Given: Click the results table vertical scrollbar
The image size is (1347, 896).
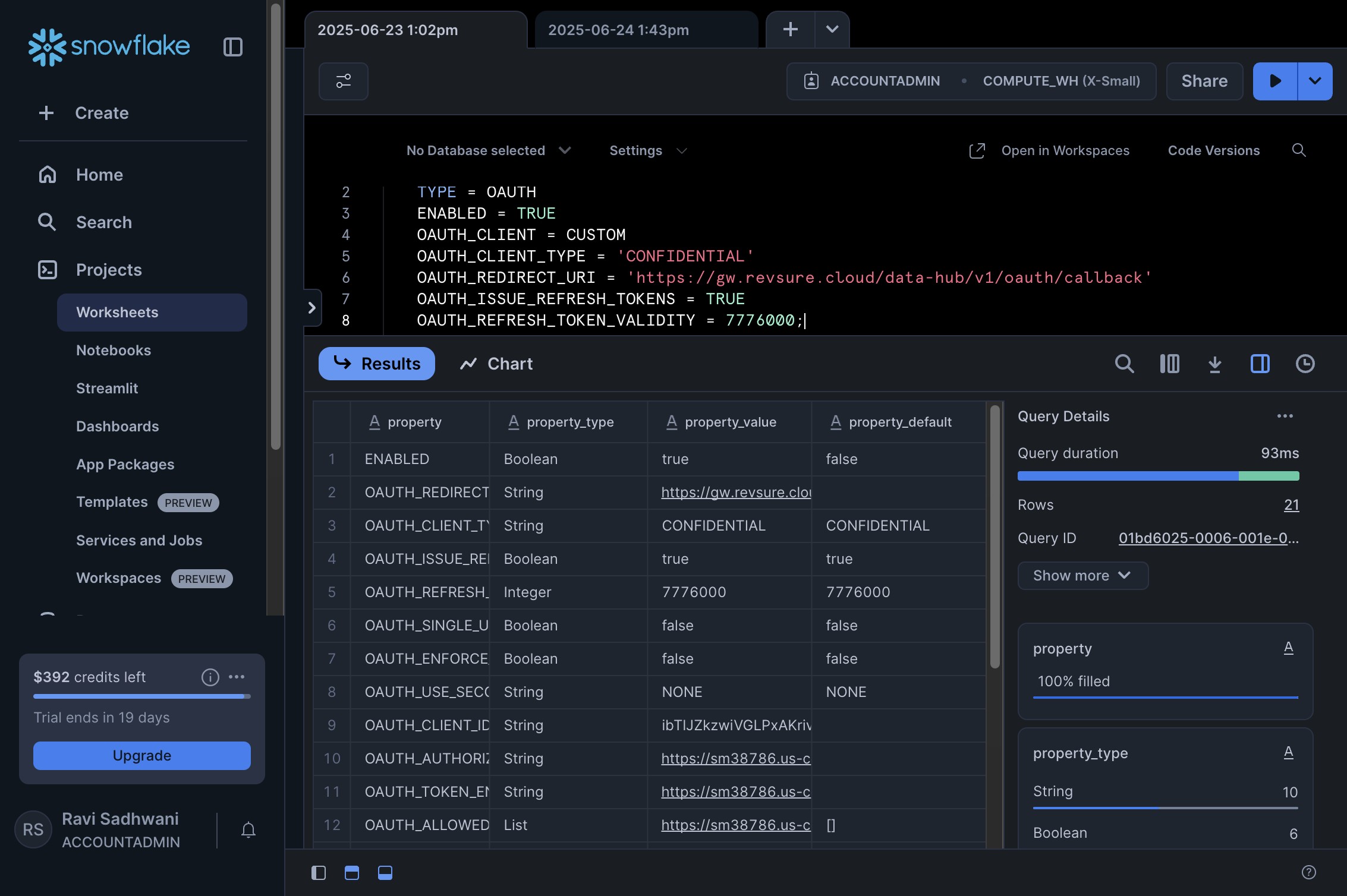Looking at the screenshot, I should pyautogui.click(x=994, y=535).
